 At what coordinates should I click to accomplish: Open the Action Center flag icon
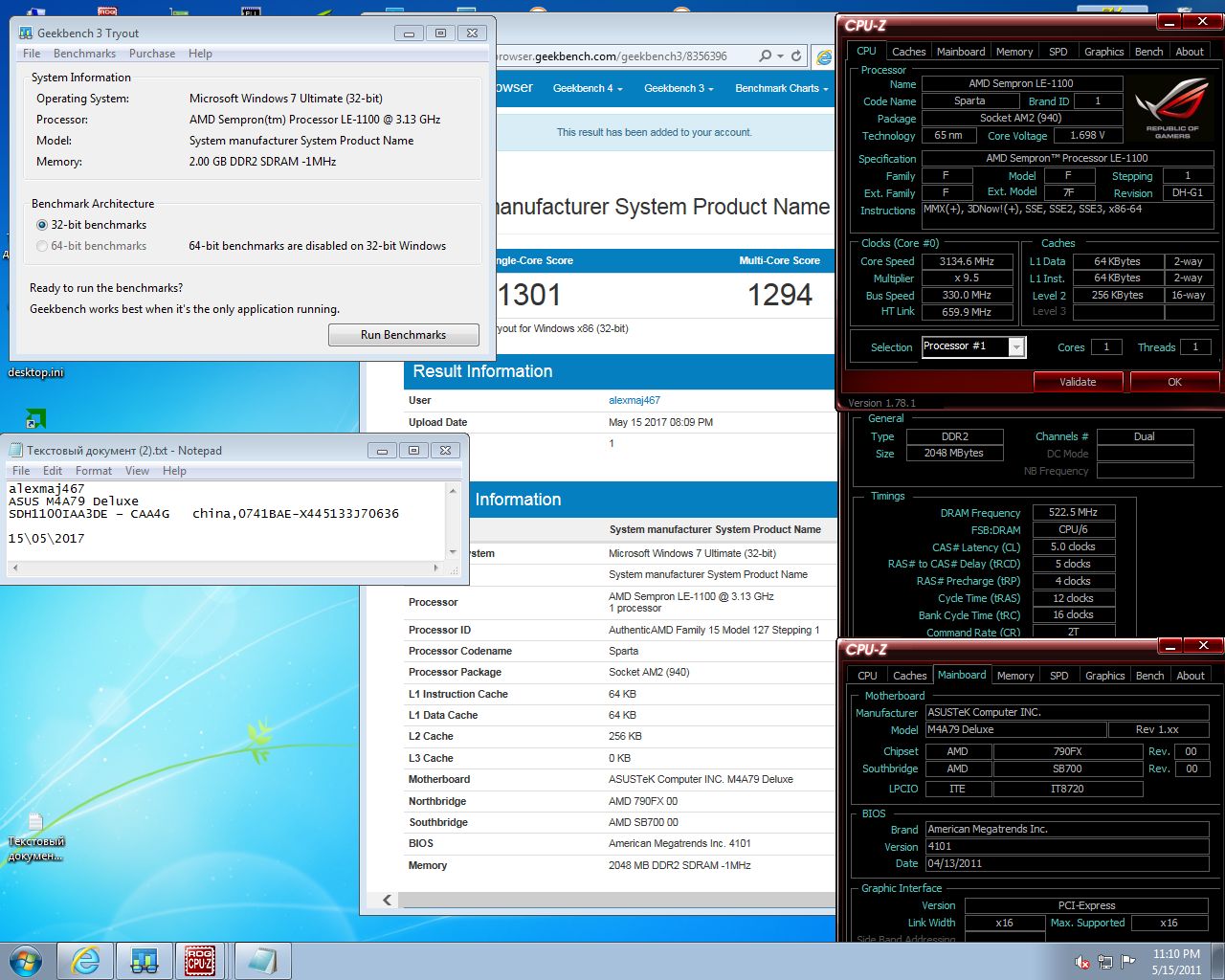click(x=1127, y=962)
